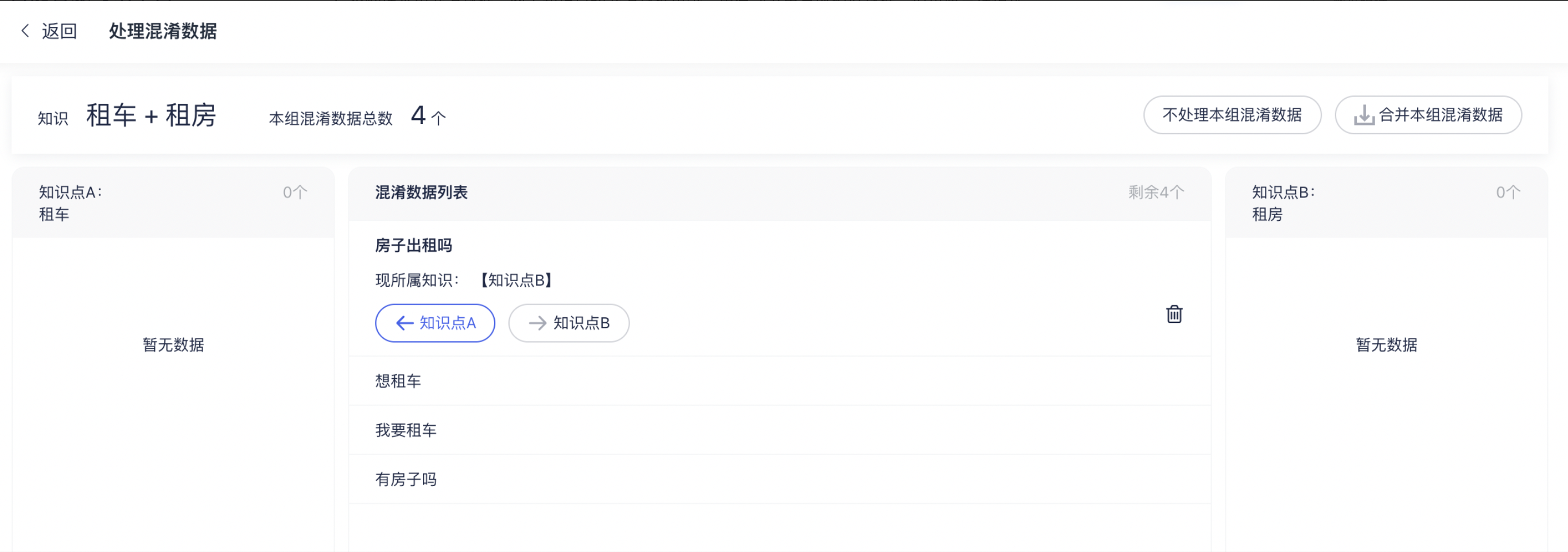
Task: Assign 房子出租吗 to 知识点B
Action: click(x=569, y=323)
